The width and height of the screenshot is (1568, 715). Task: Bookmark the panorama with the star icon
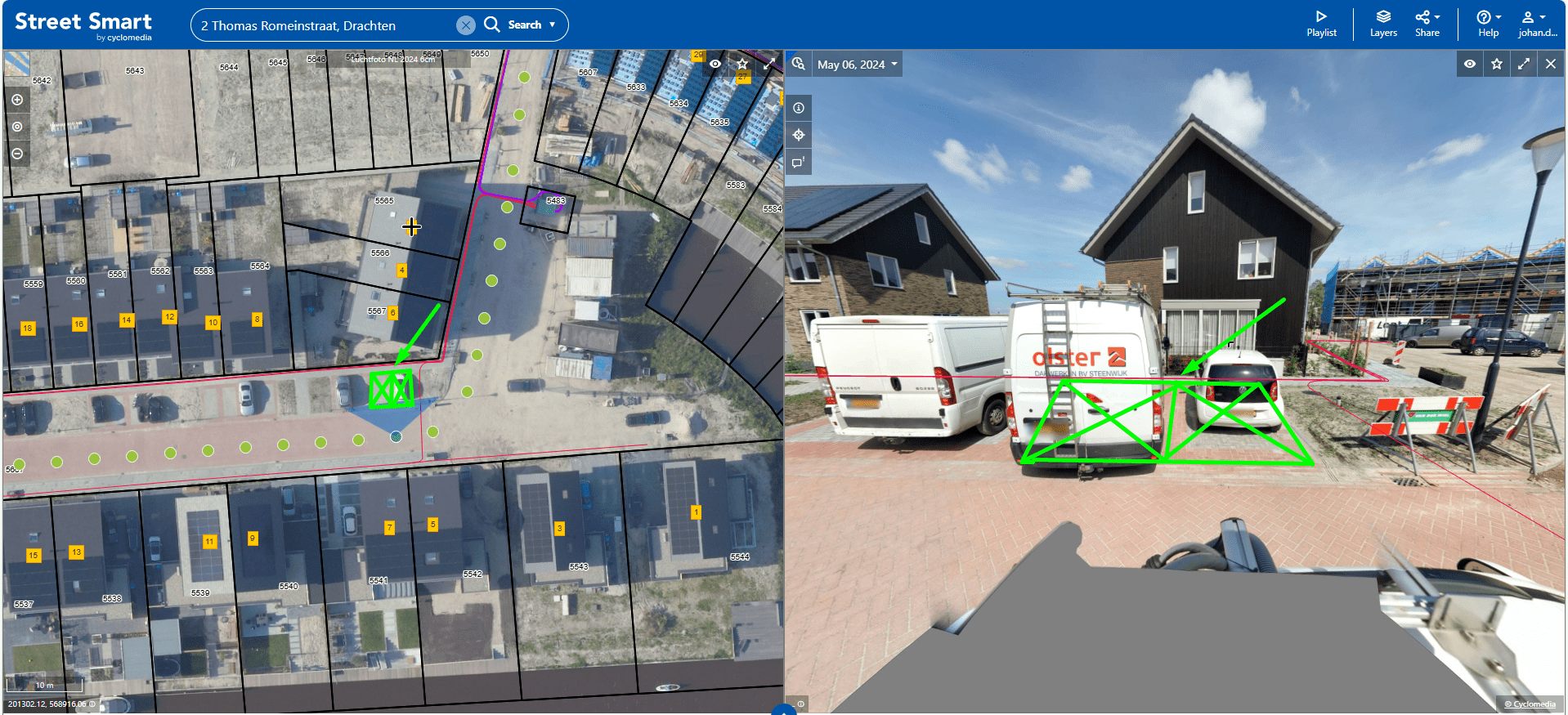coord(1497,64)
